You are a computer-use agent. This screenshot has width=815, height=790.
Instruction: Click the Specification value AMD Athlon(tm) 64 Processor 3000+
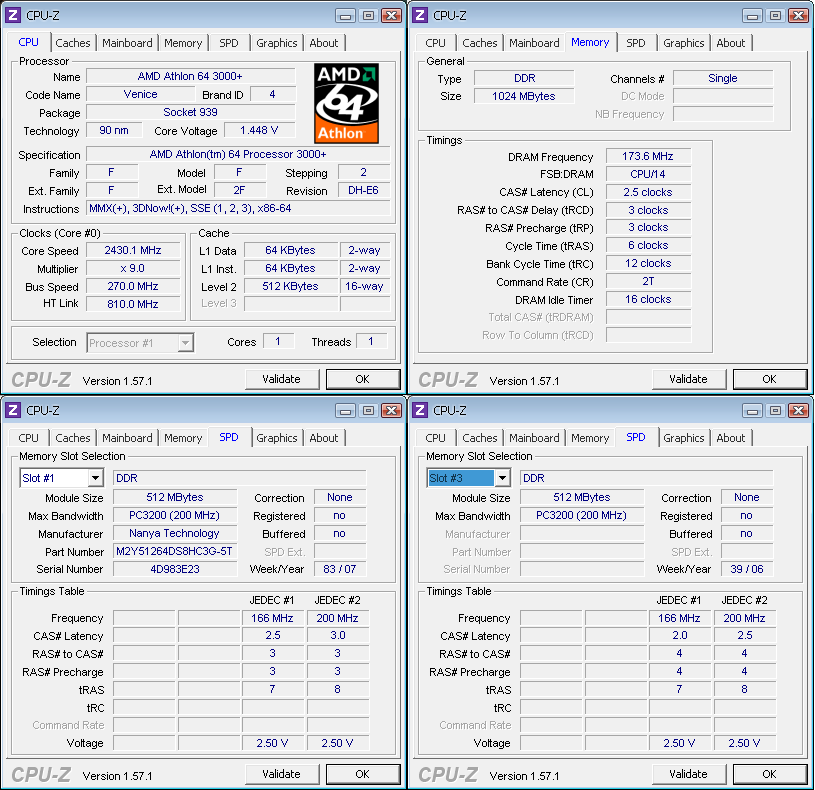coord(239,154)
